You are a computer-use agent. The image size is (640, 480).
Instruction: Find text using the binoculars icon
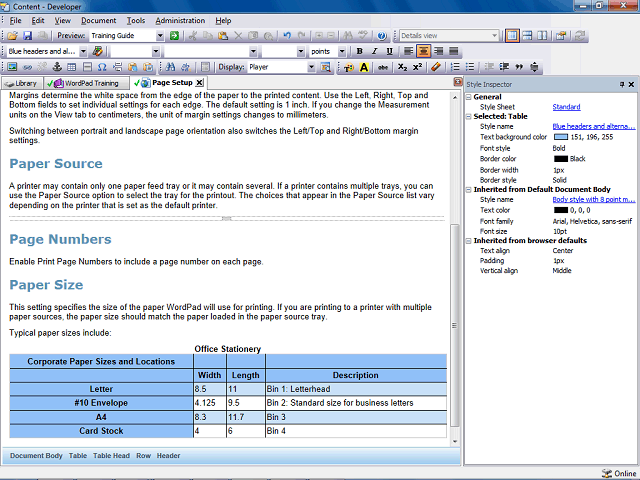[170, 67]
